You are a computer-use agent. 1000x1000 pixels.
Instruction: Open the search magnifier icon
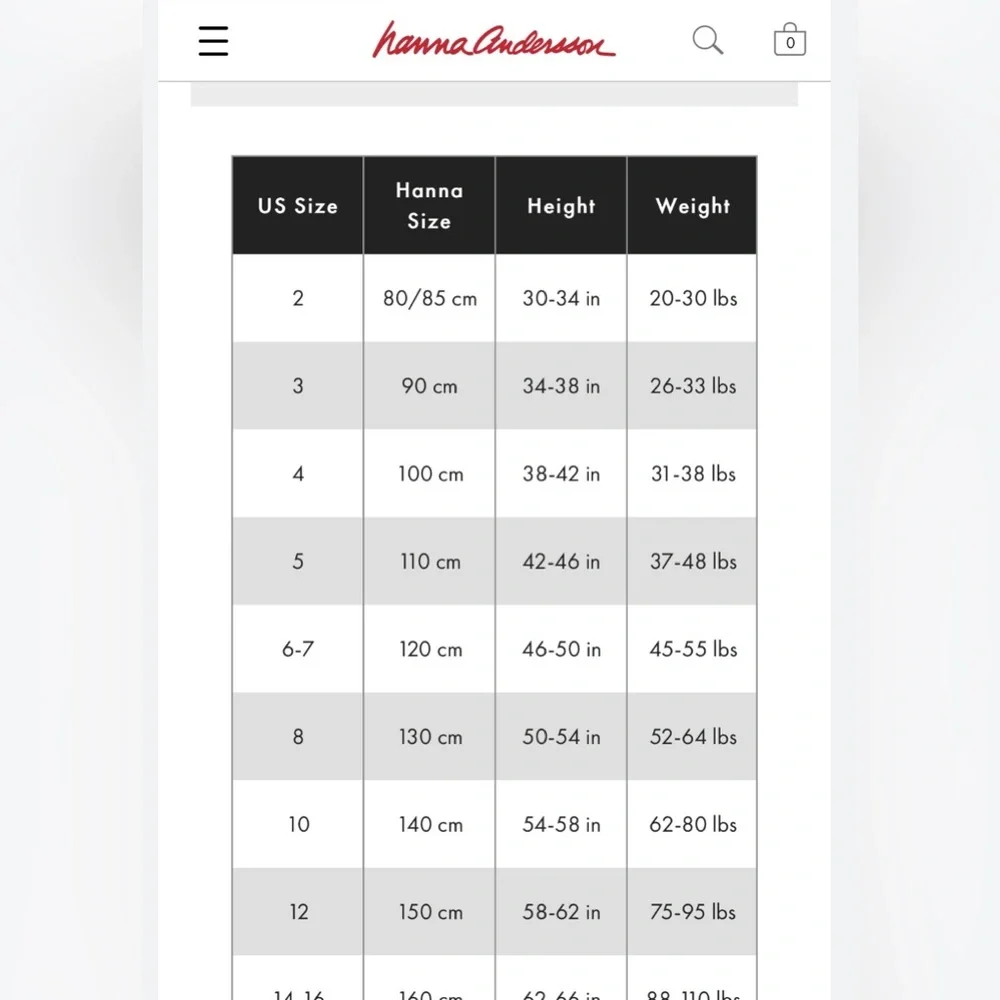708,40
